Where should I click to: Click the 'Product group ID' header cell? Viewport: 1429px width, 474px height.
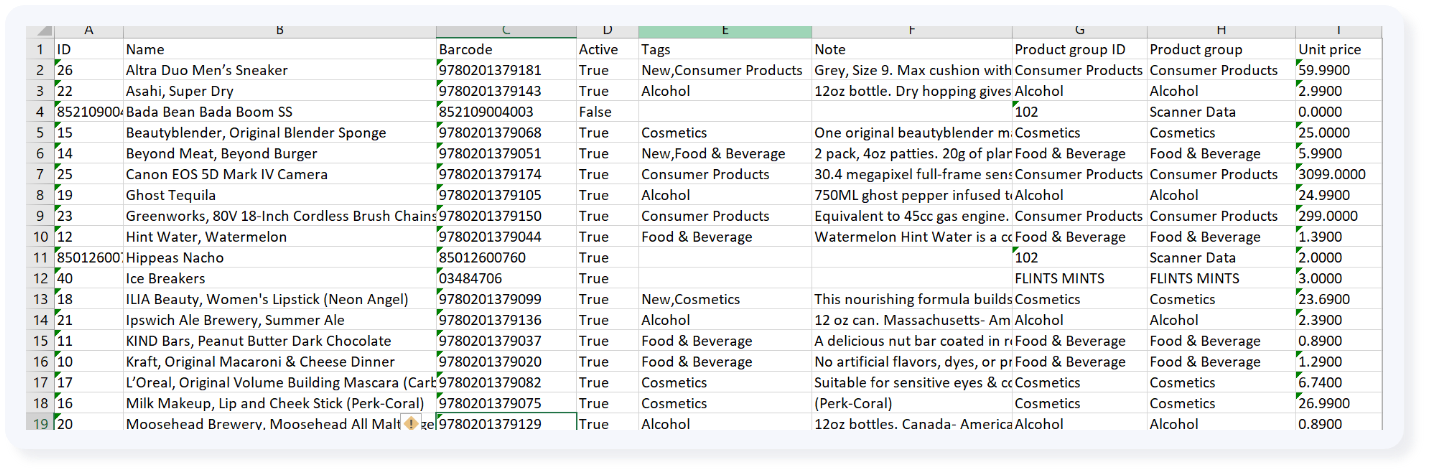[x=1080, y=49]
